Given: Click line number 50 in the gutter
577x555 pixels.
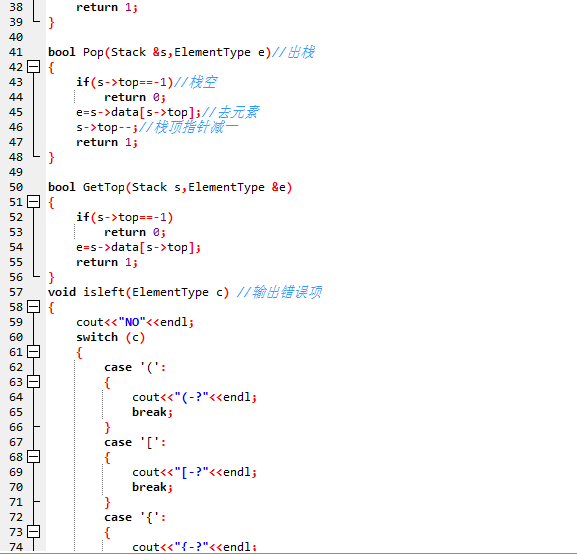Looking at the screenshot, I should pos(16,187).
